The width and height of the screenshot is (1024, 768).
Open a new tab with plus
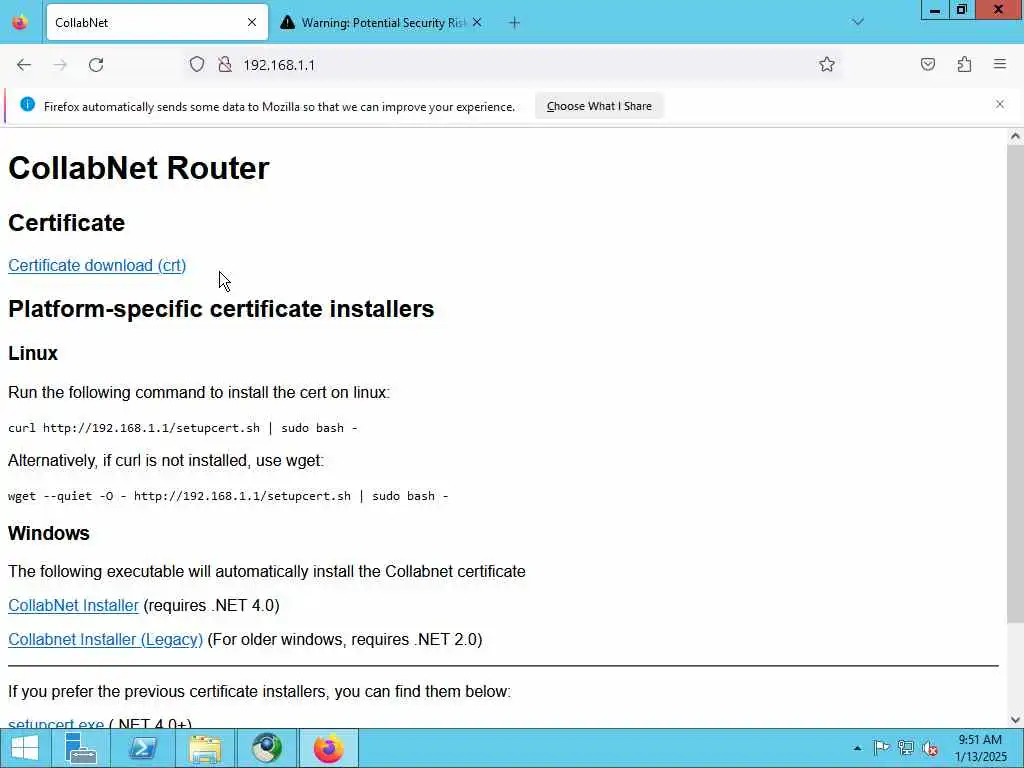pos(514,23)
